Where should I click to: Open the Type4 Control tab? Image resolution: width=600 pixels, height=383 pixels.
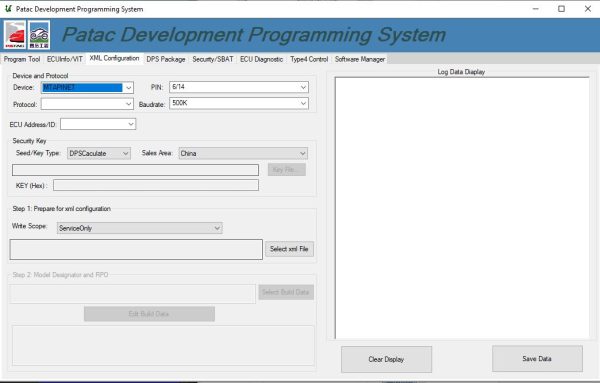click(309, 59)
